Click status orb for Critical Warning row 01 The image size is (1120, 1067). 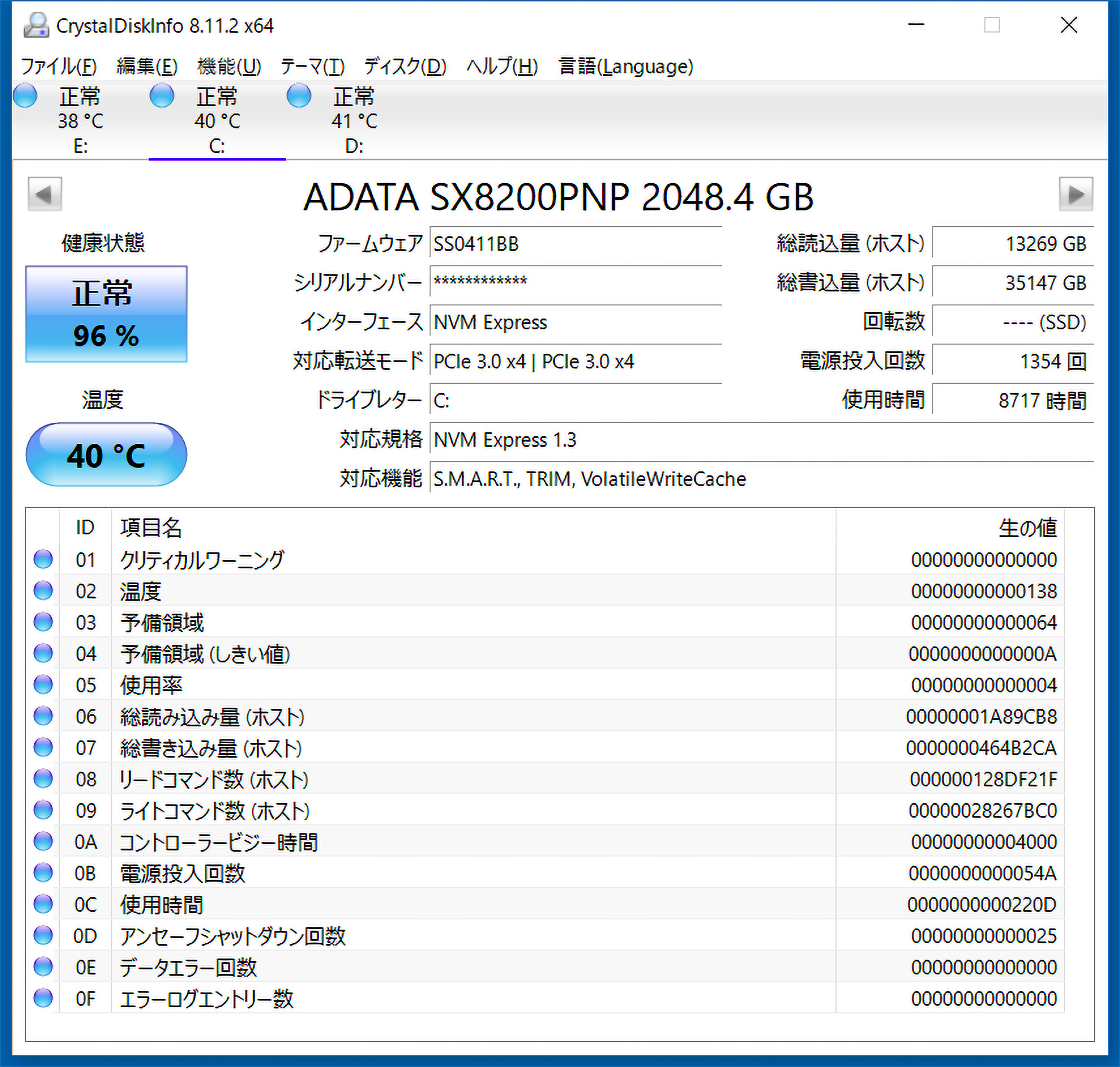click(43, 560)
